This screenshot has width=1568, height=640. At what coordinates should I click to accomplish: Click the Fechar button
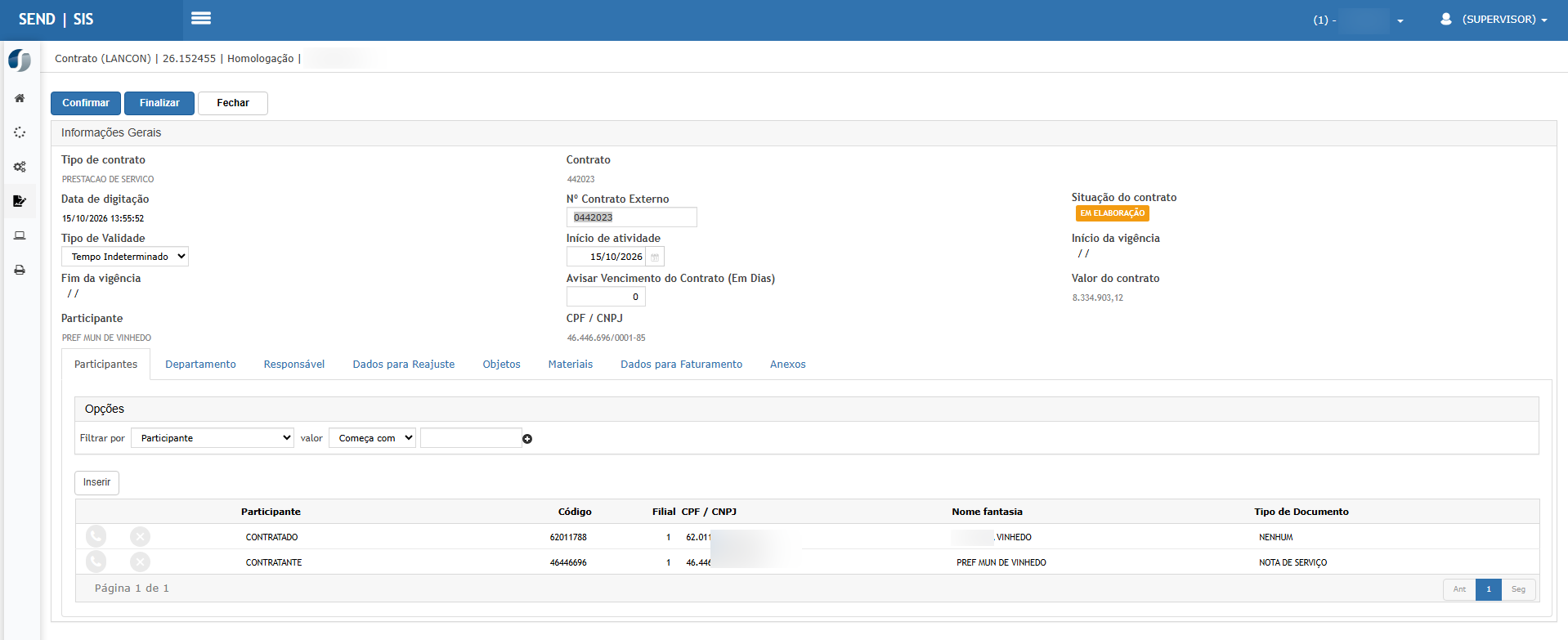(233, 103)
